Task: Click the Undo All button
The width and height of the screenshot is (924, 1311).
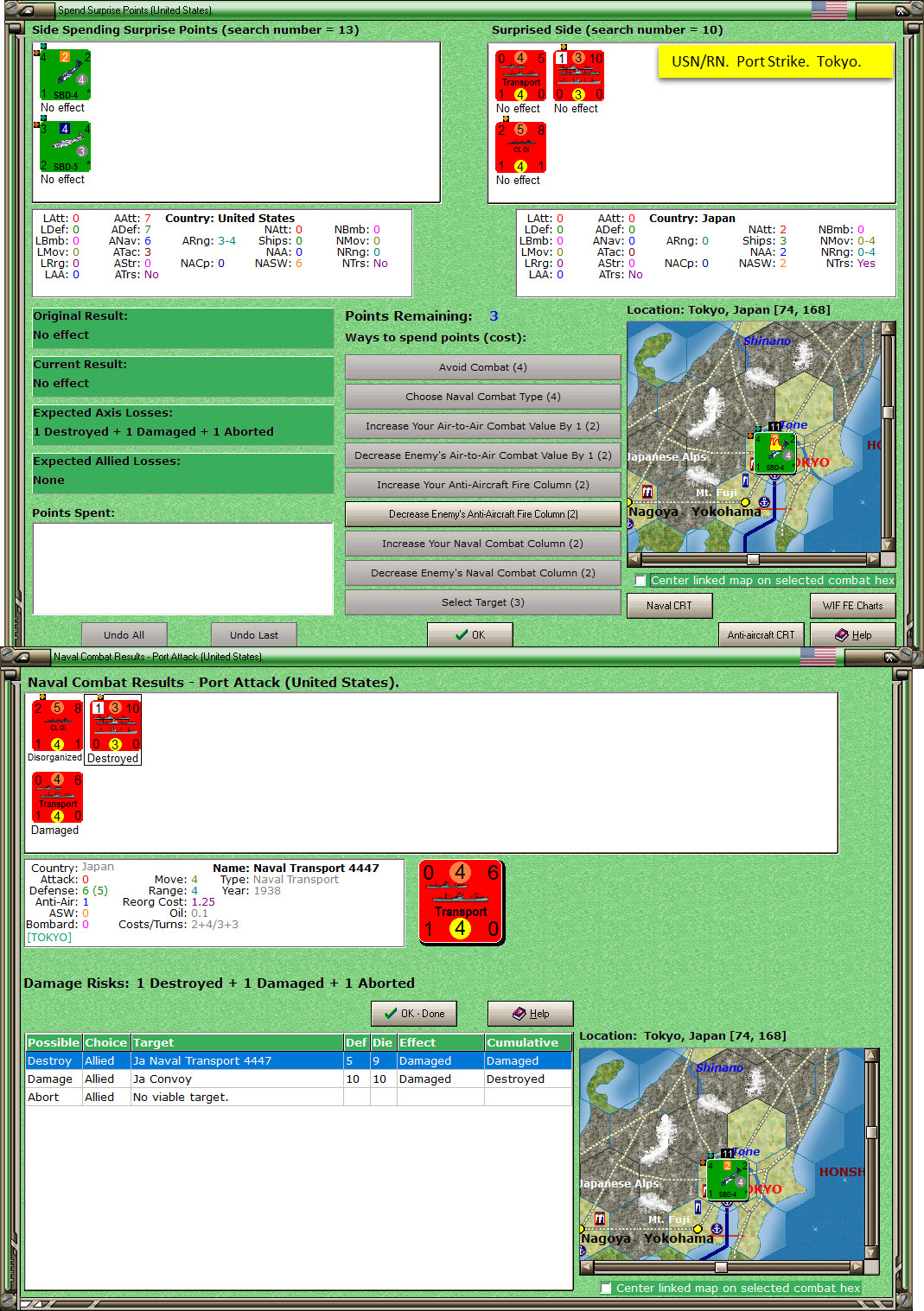Action: 124,635
